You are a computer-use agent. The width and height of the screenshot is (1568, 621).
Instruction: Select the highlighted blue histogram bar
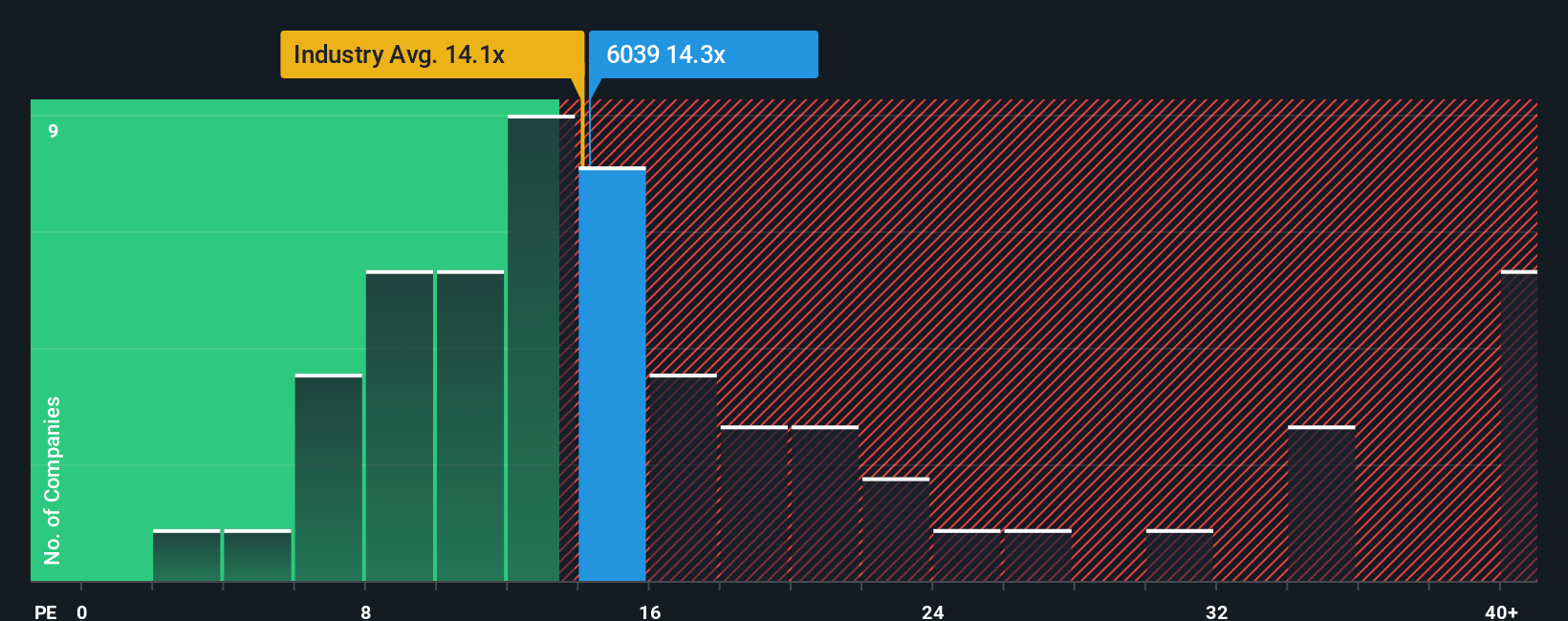[x=612, y=375]
